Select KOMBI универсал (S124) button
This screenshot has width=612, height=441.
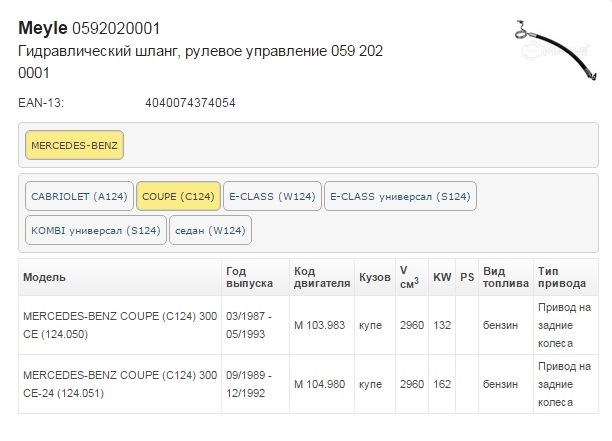[x=96, y=230]
